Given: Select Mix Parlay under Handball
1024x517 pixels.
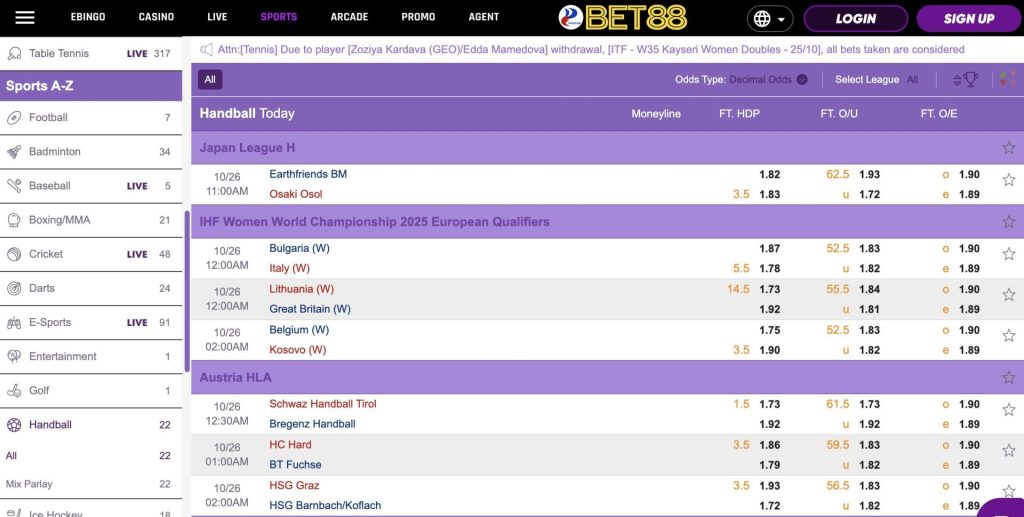Looking at the screenshot, I should click(29, 484).
